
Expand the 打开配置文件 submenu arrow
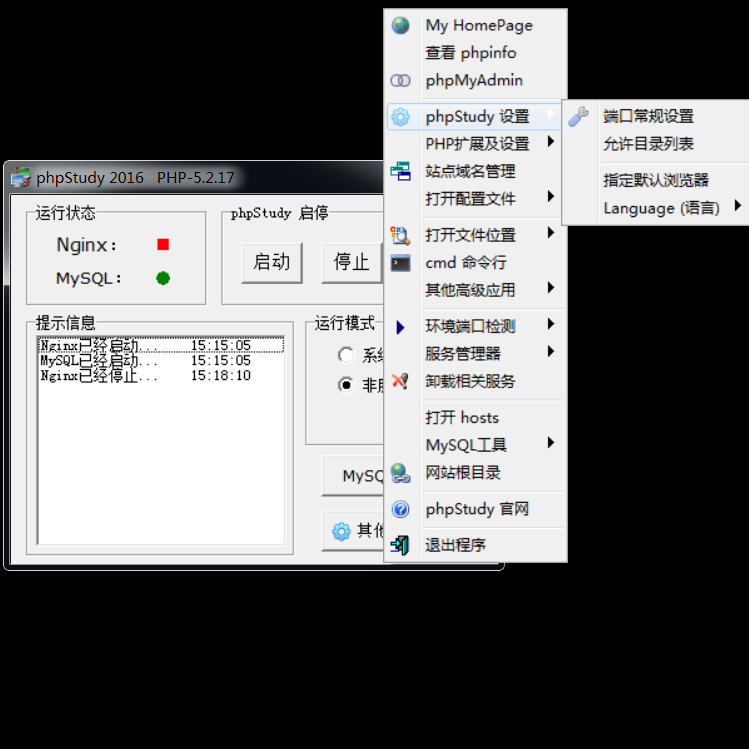[551, 196]
